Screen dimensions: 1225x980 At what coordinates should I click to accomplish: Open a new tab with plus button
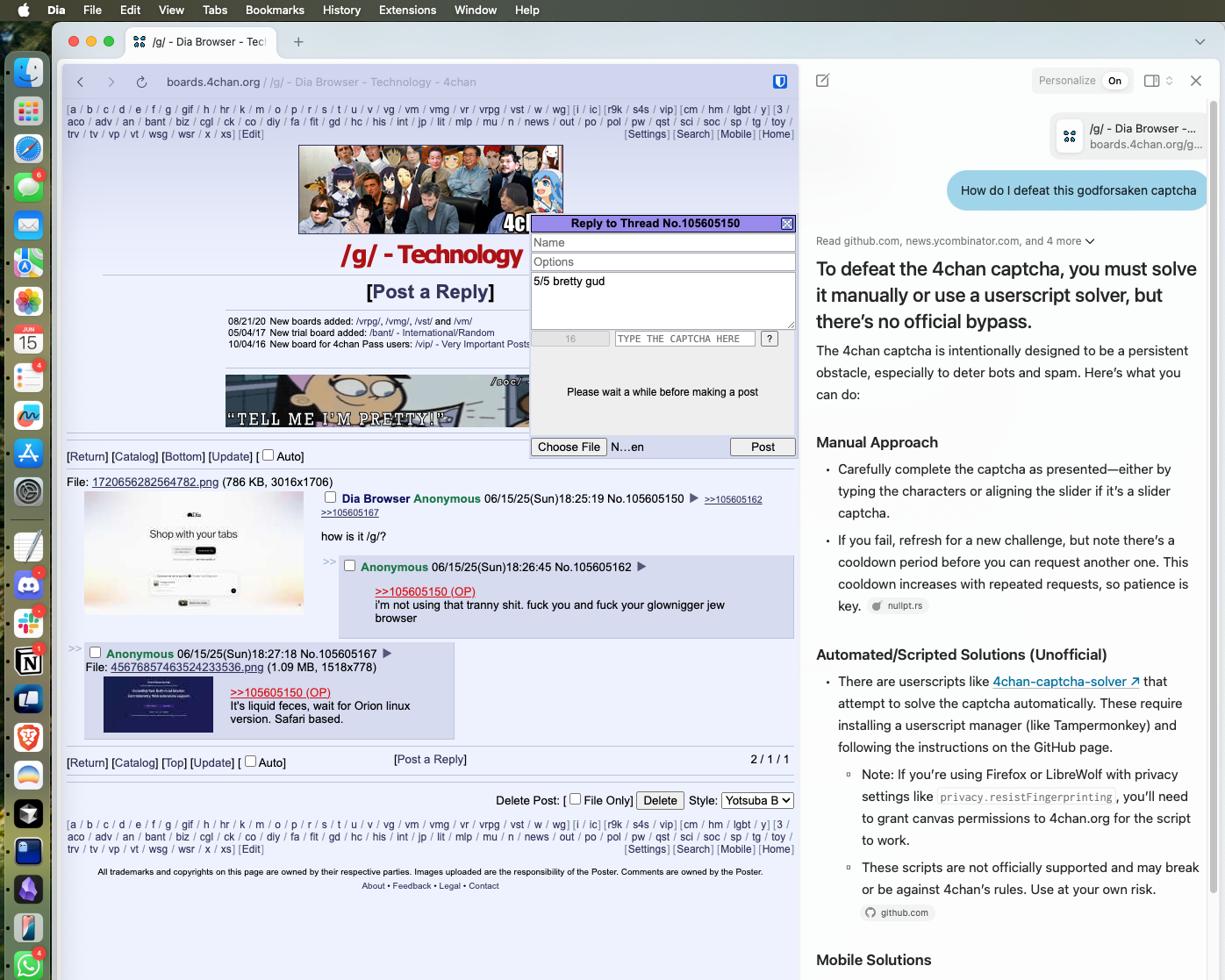pos(298,41)
